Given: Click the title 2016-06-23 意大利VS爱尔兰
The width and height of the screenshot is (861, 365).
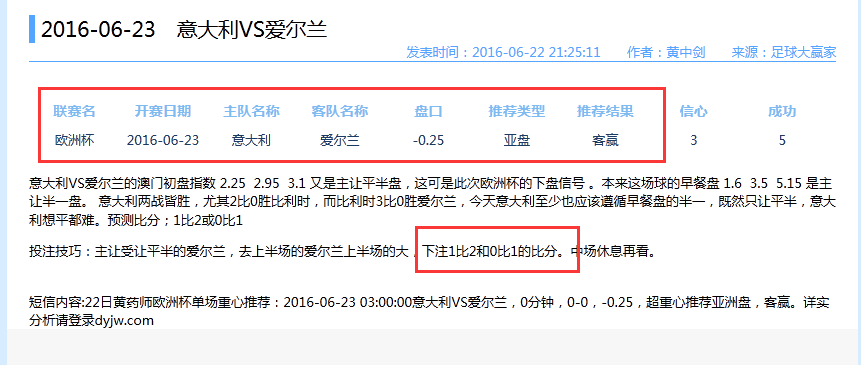Looking at the screenshot, I should click(184, 30).
